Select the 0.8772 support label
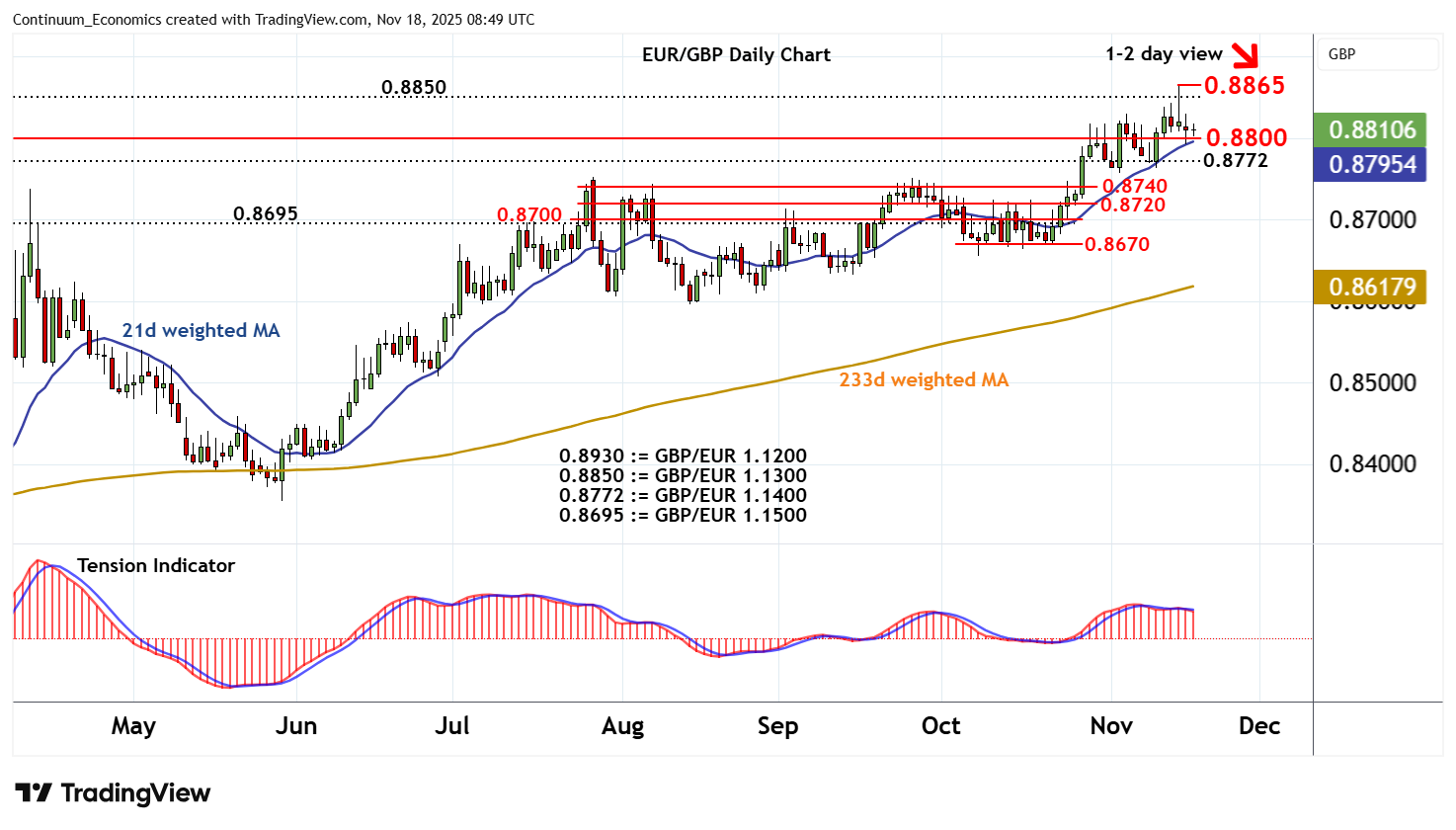 [x=1235, y=160]
